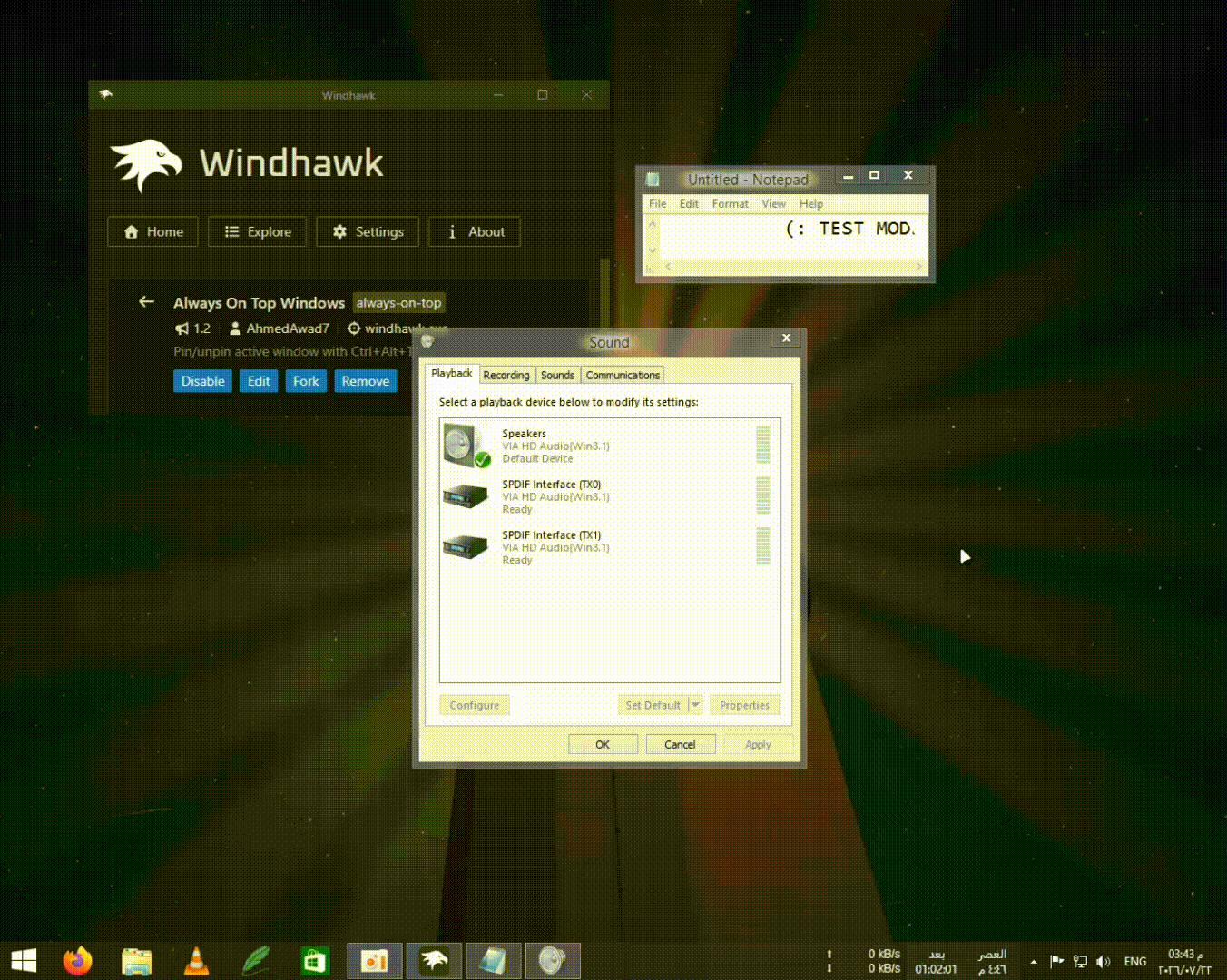Switch to Sound dialog via taskbar speaker
The image size is (1227, 980).
coord(552,961)
